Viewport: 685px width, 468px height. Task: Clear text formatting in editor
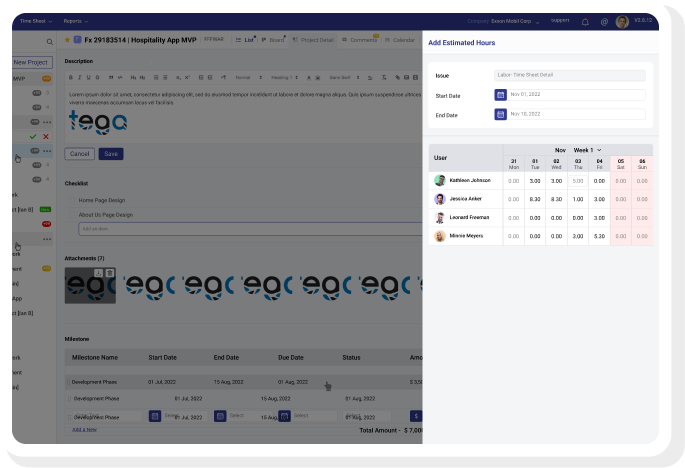click(x=384, y=77)
